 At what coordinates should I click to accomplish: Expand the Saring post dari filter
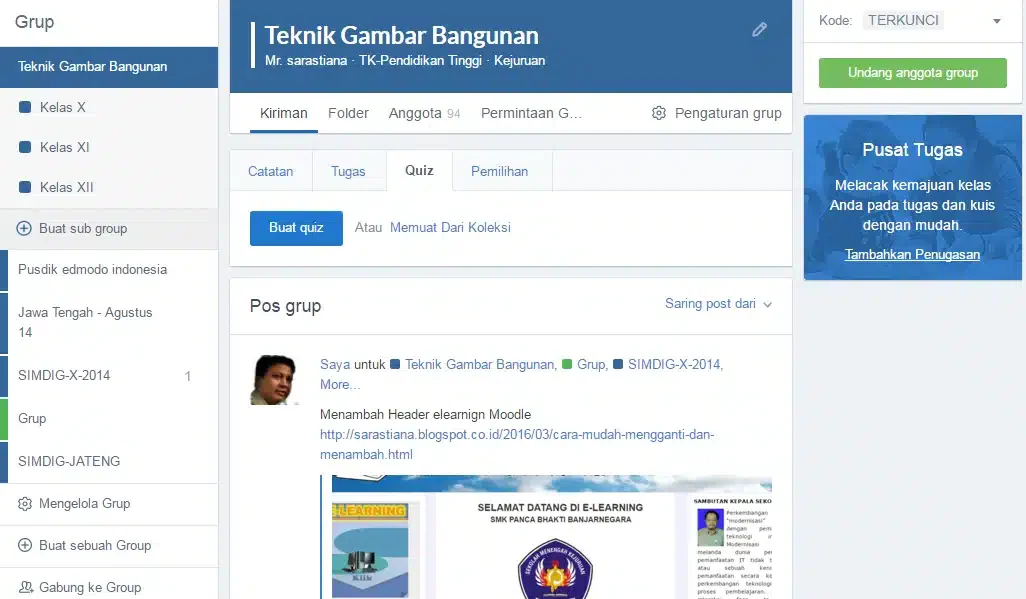click(x=718, y=304)
